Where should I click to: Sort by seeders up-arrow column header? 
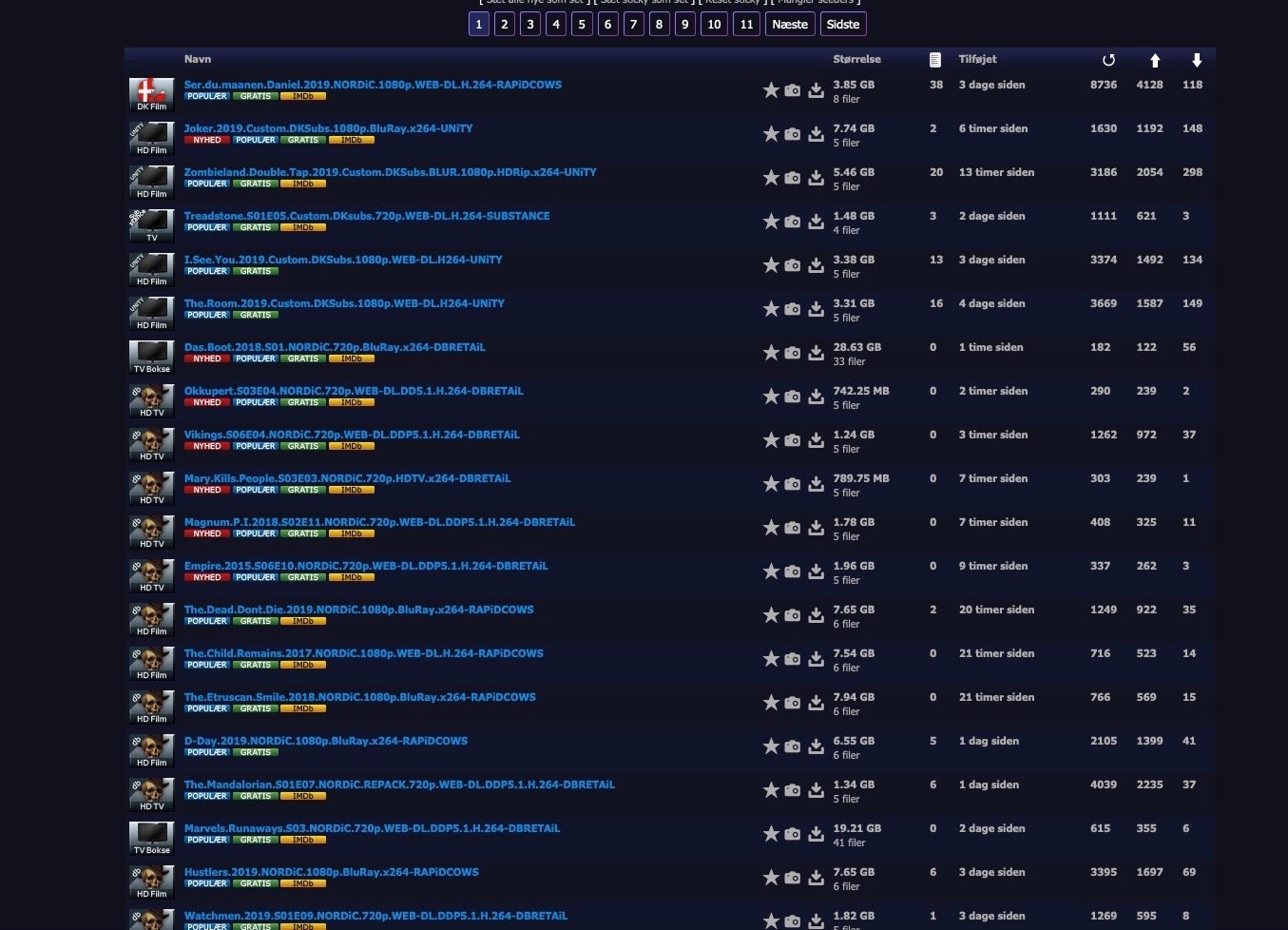point(1155,60)
